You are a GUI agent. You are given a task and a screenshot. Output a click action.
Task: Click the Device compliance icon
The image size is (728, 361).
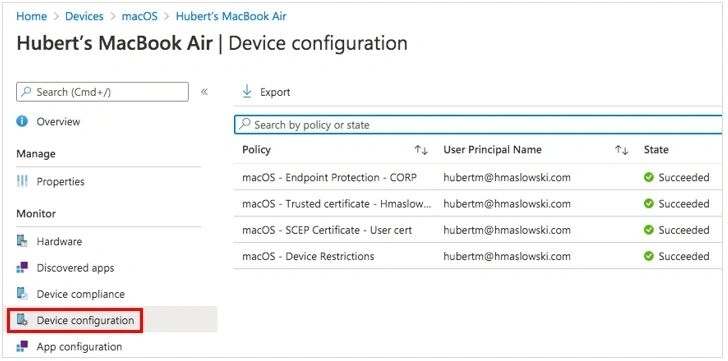(22, 294)
